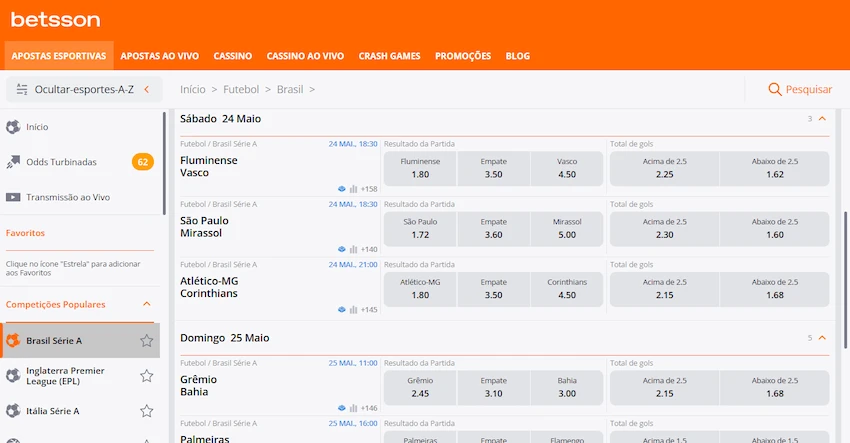Favorite Brasil Série A with the star
Viewport: 850px width, 443px height.
point(146,341)
